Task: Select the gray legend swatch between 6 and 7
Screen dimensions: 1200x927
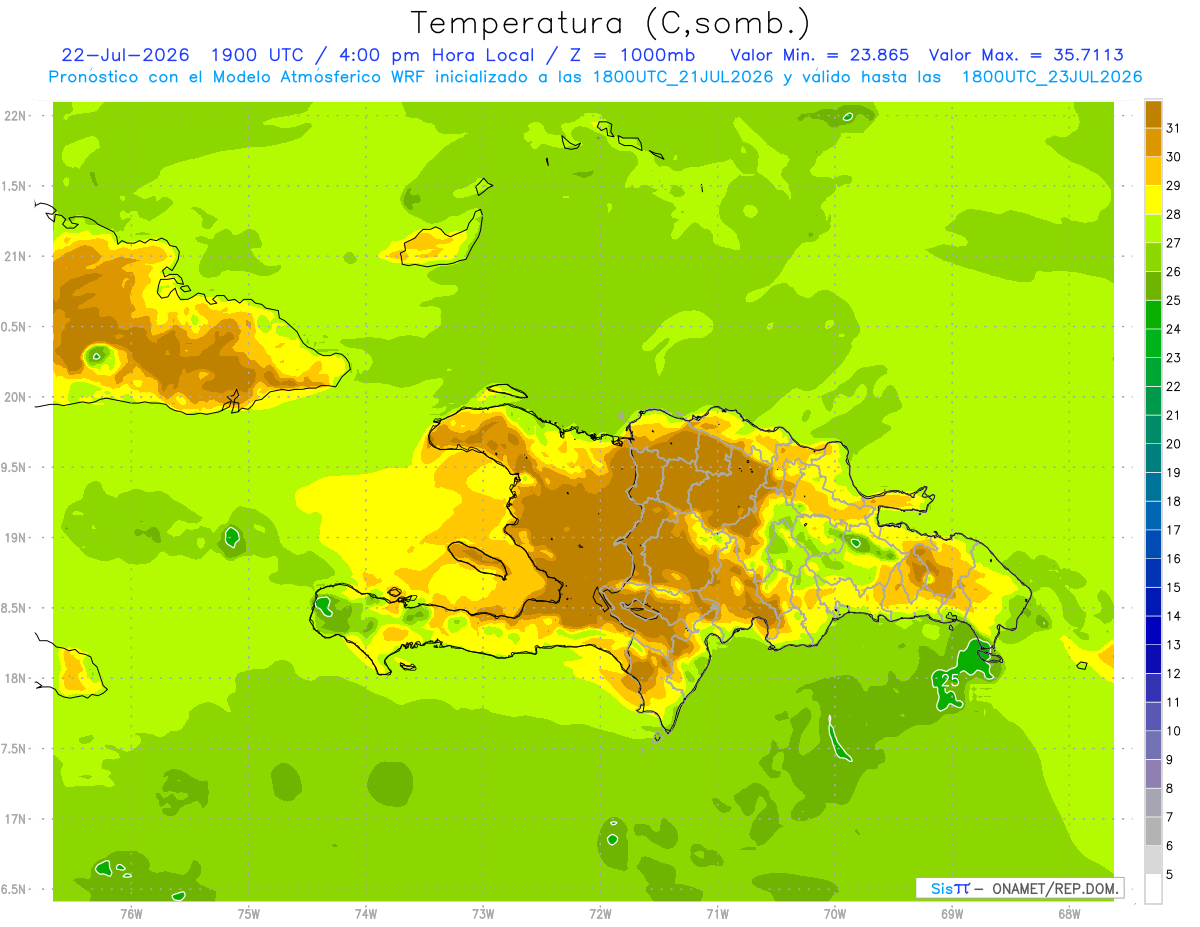Action: click(1153, 831)
